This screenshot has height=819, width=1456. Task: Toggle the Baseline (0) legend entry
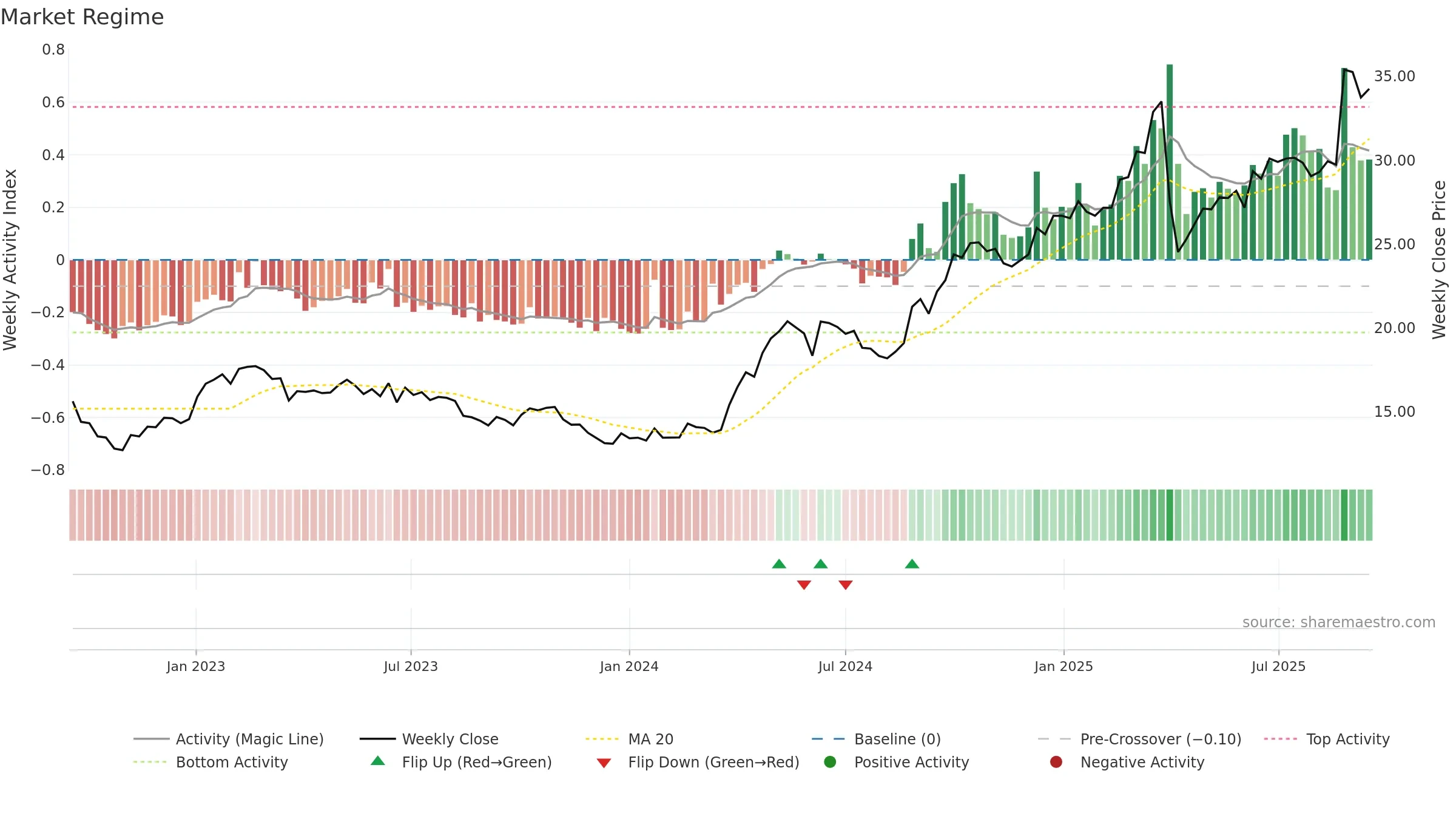(x=876, y=739)
